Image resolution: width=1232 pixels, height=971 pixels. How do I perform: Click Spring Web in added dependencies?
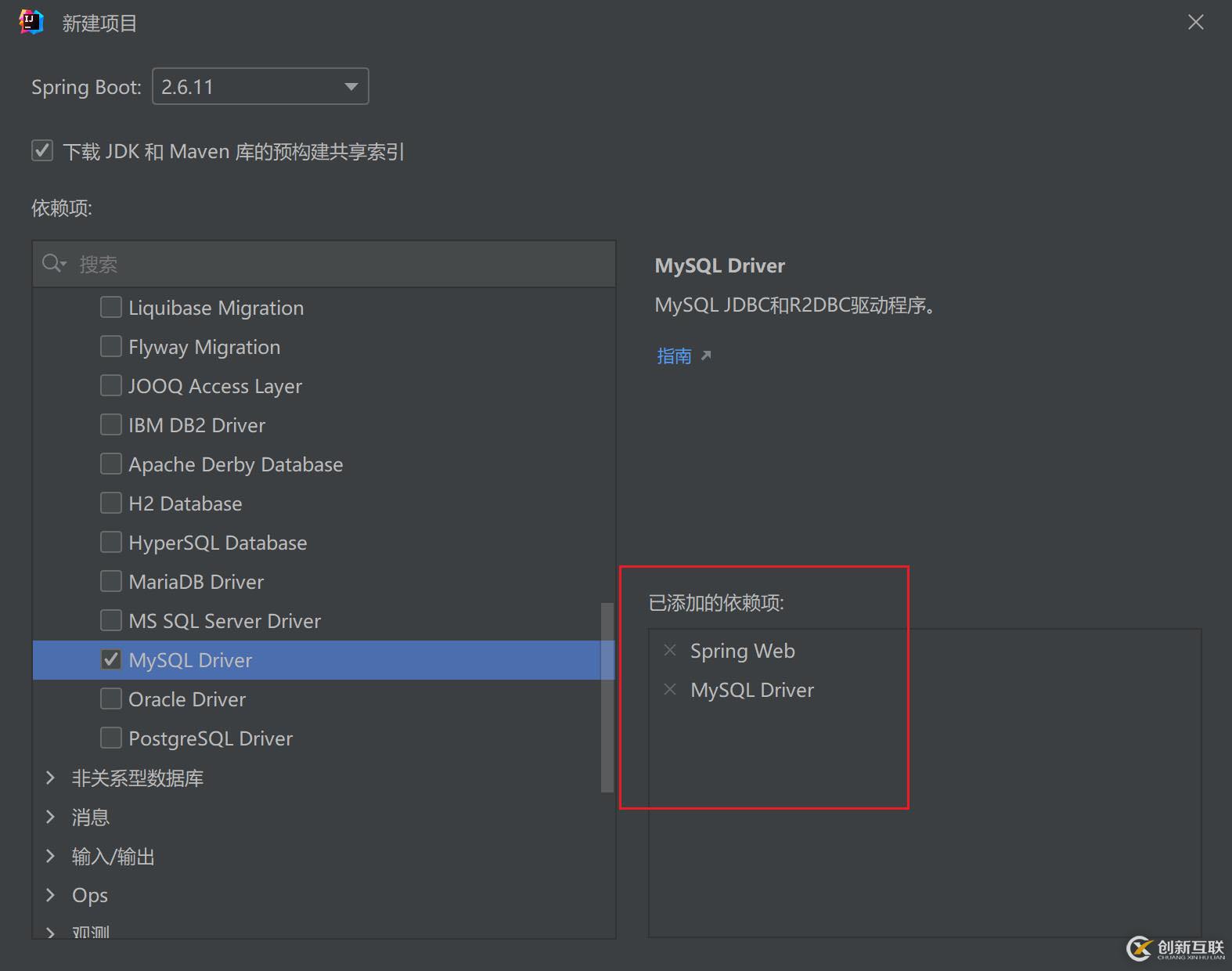click(x=743, y=651)
